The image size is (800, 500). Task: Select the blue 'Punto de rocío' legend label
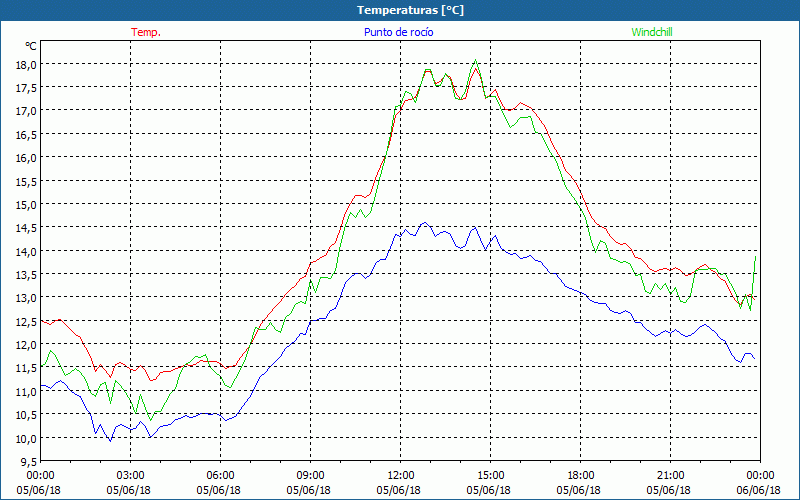[x=398, y=32]
